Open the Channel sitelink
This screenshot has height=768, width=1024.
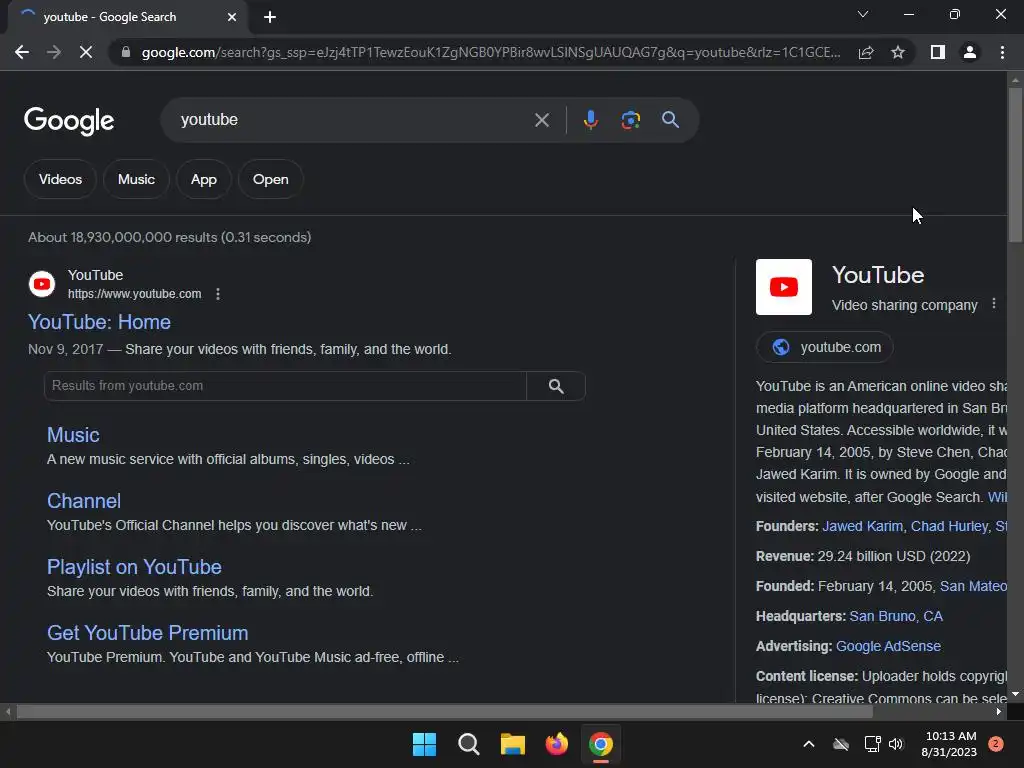[x=84, y=501]
